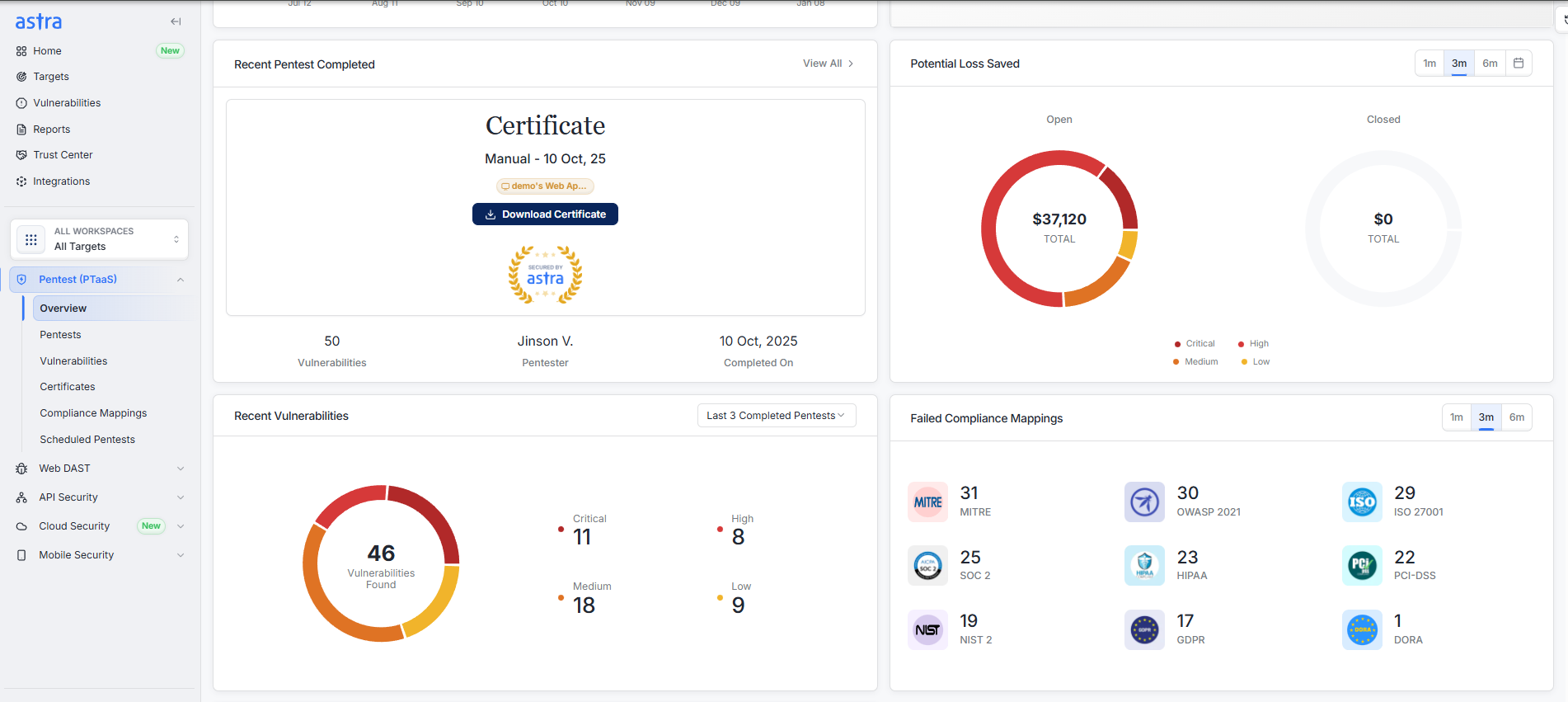Image resolution: width=1568 pixels, height=702 pixels.
Task: Click the DORA logo
Action: pyautogui.click(x=1362, y=630)
